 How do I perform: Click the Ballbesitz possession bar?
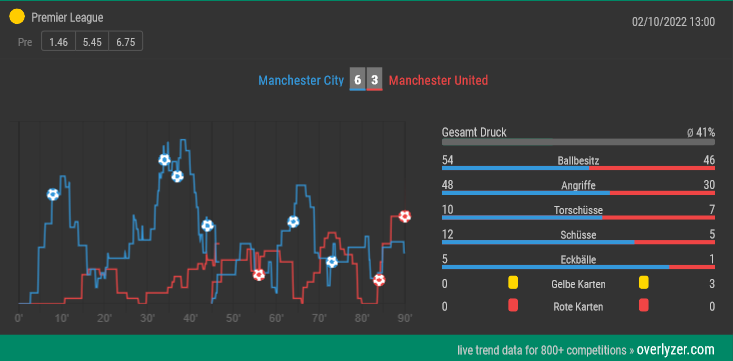click(x=578, y=168)
